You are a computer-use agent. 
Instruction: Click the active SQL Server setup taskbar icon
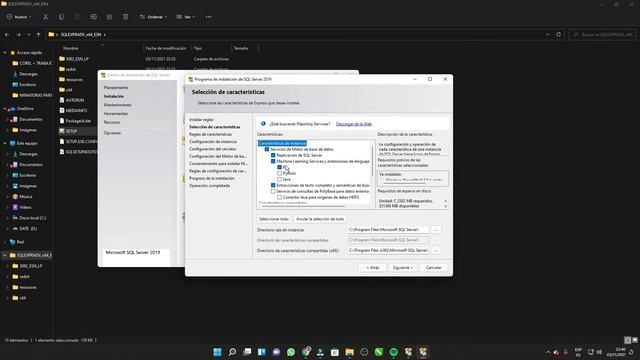423,352
